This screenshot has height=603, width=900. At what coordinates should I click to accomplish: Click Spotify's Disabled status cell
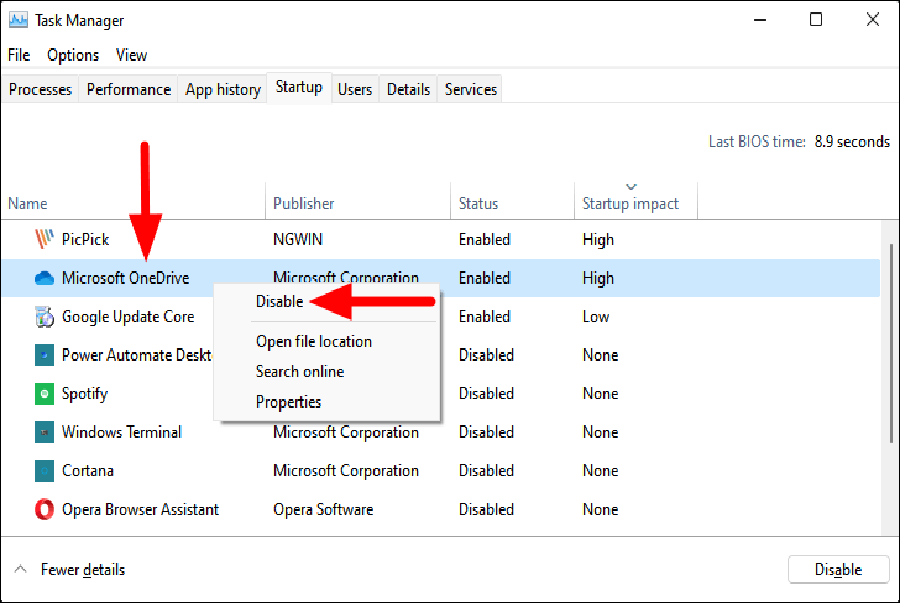[x=486, y=394]
